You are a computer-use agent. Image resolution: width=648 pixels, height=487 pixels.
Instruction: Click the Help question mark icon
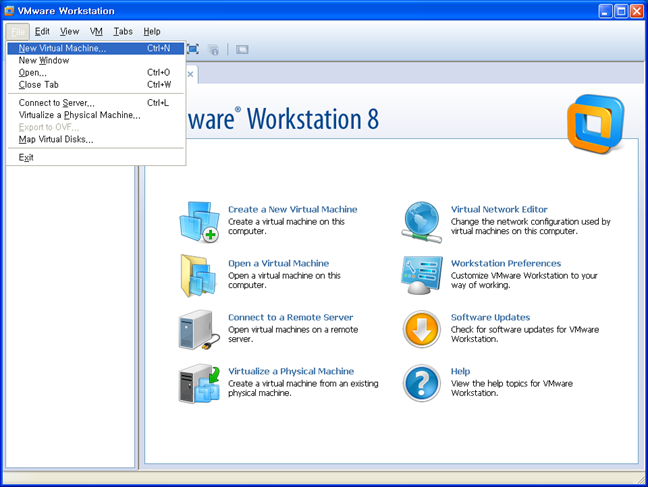[x=422, y=383]
